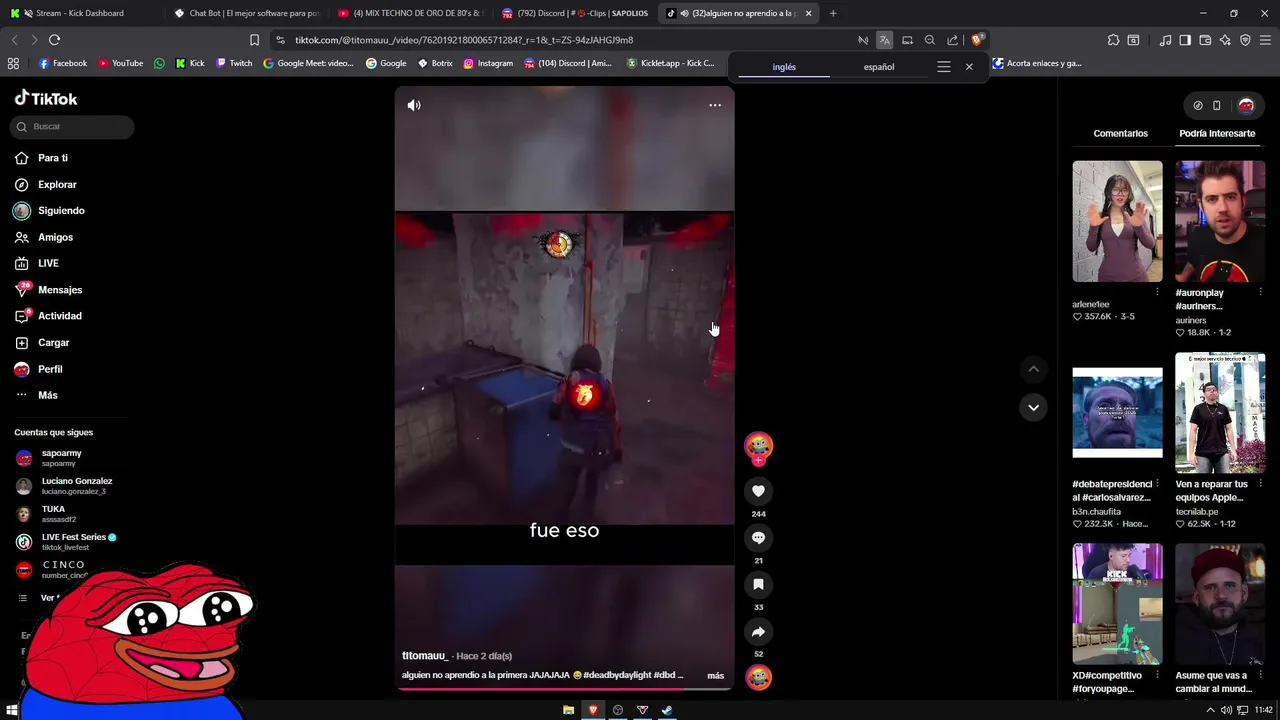Select español in the translate popup
The width and height of the screenshot is (1280, 720).
879,67
